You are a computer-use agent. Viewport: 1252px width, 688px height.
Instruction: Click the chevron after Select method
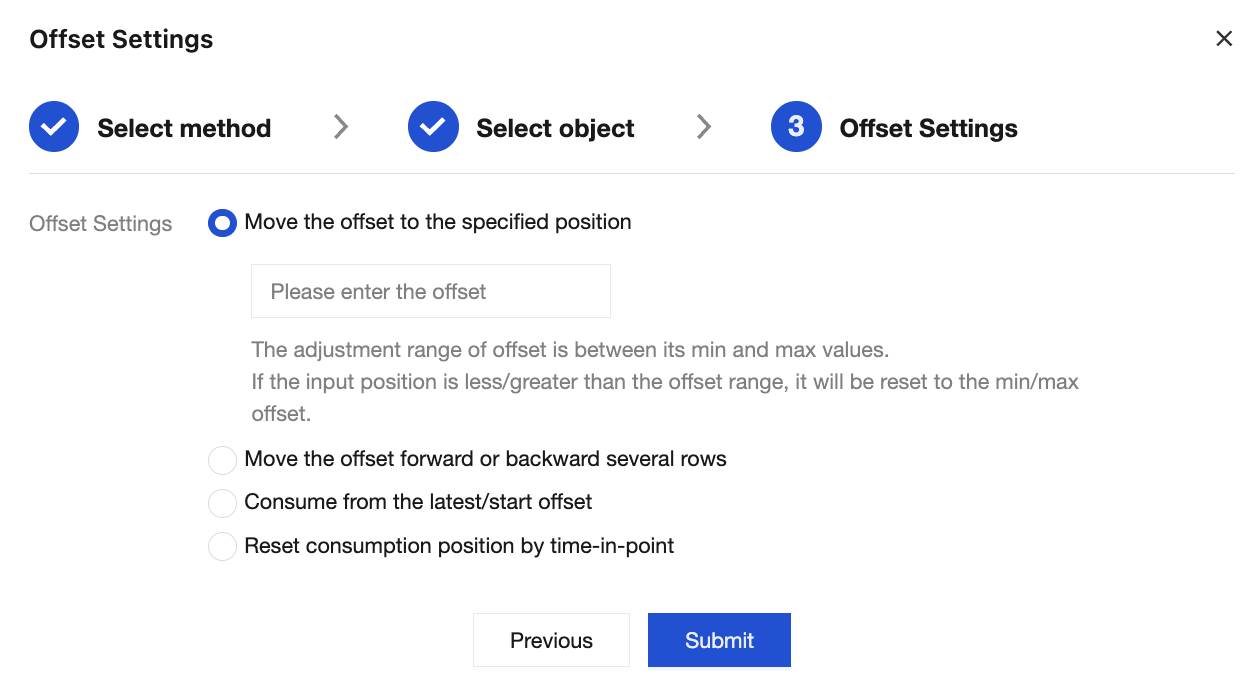tap(341, 126)
